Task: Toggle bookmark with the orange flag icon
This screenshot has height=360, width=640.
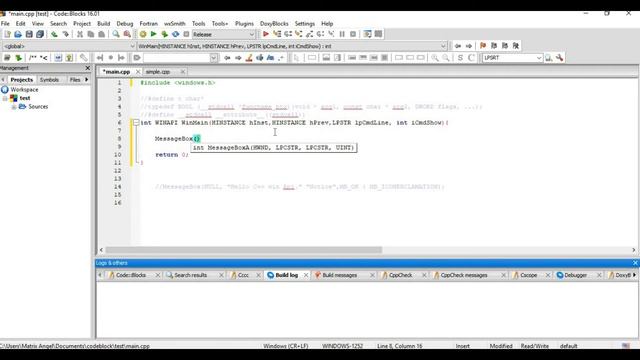Action: point(483,46)
